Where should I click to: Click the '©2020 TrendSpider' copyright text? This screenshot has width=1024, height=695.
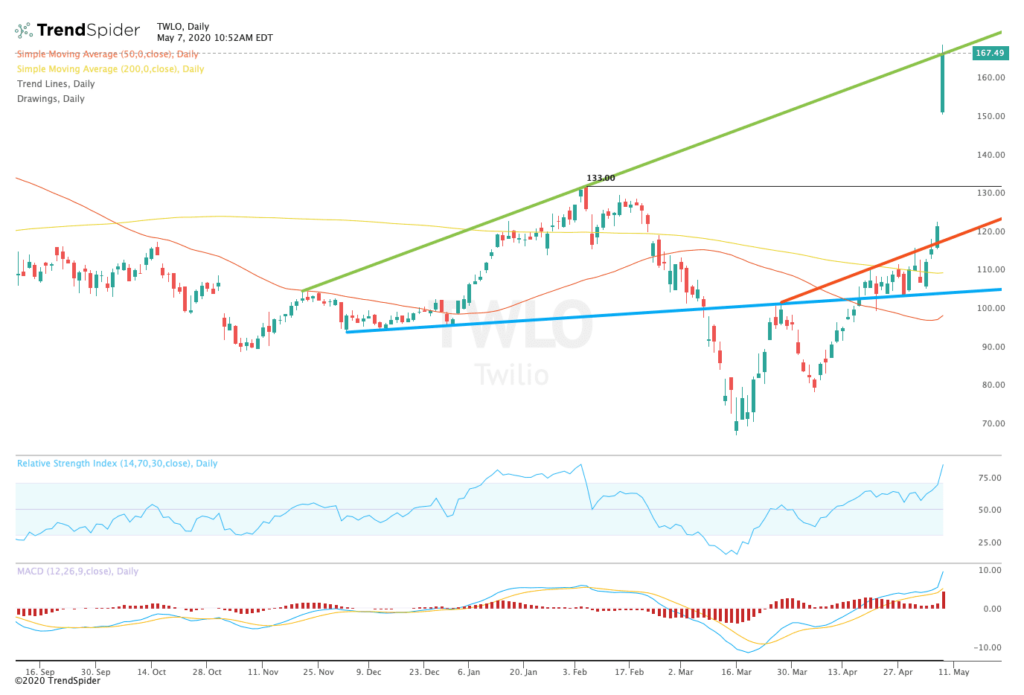(57, 681)
